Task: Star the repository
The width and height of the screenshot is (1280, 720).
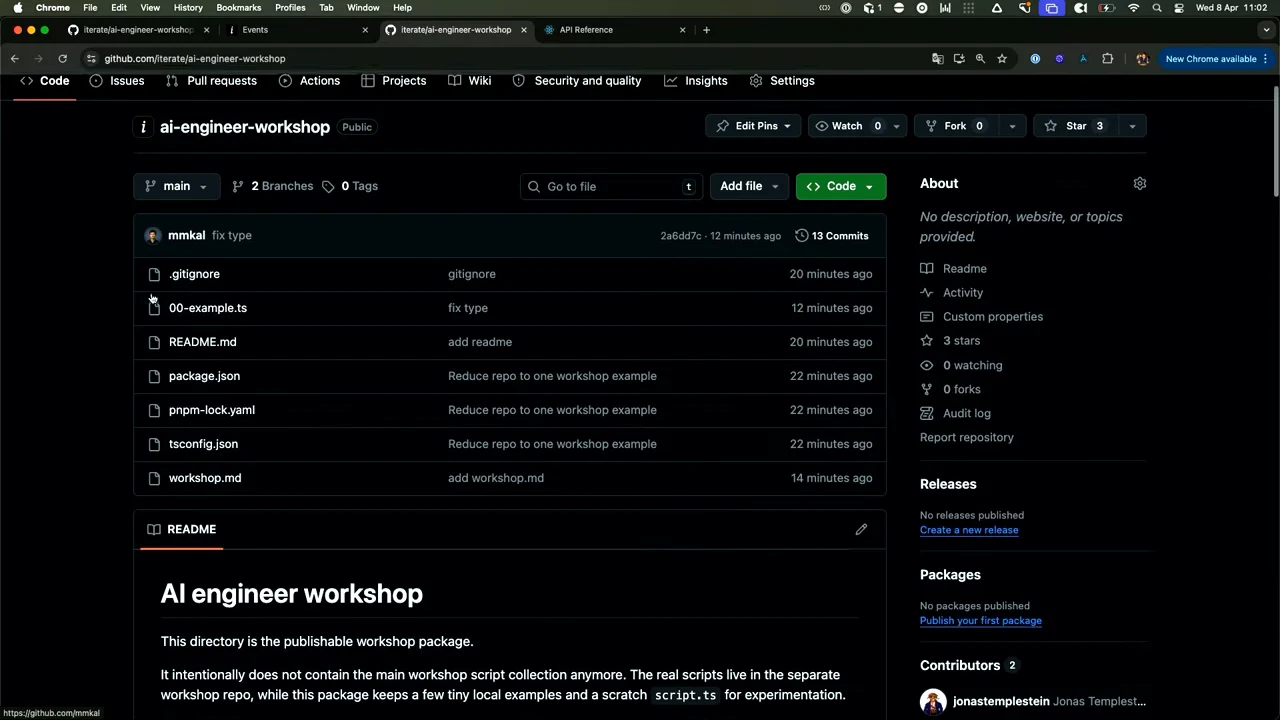Action: pos(1076,126)
